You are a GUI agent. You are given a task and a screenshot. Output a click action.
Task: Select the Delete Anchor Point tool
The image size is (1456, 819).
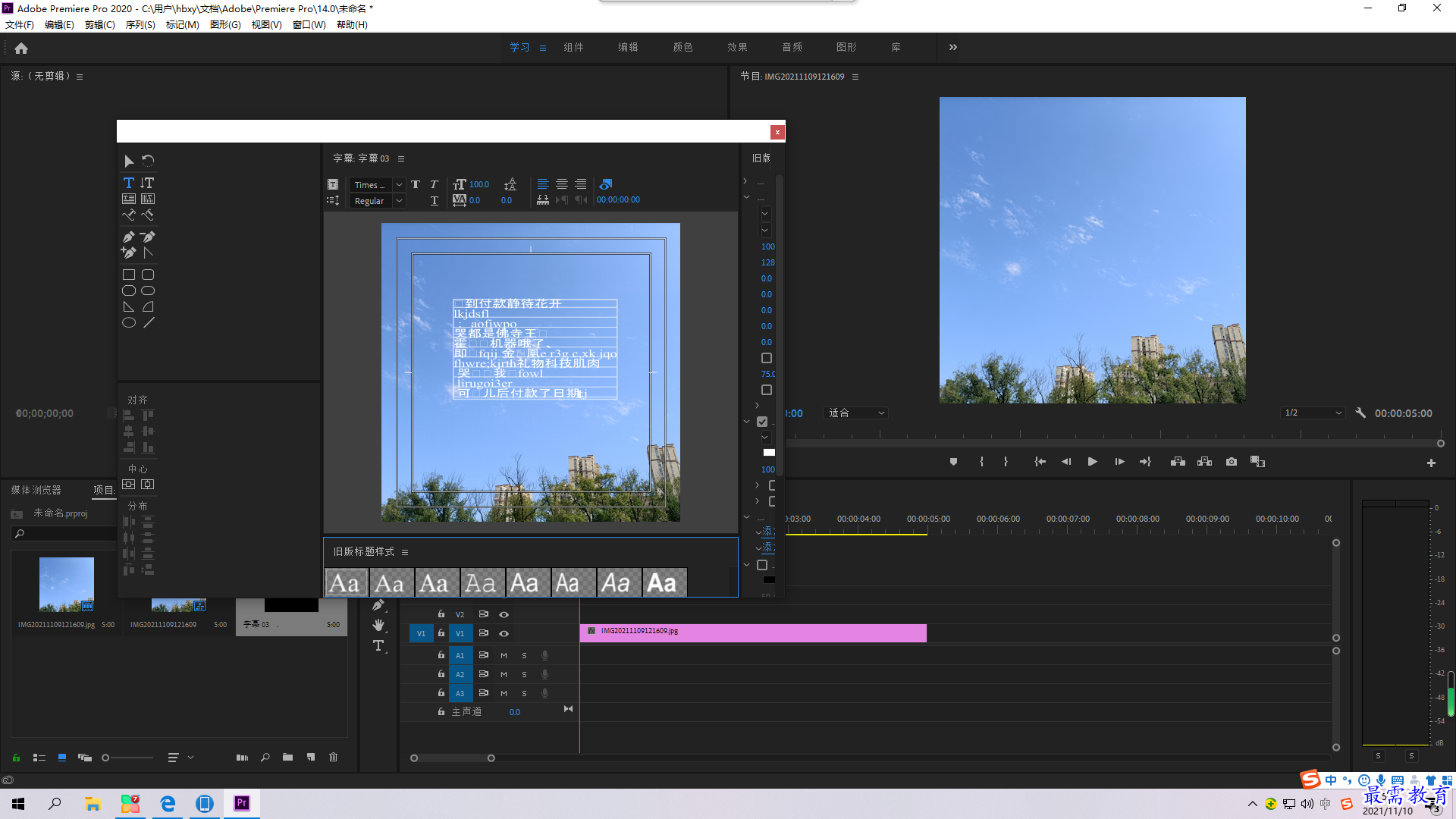tap(148, 237)
